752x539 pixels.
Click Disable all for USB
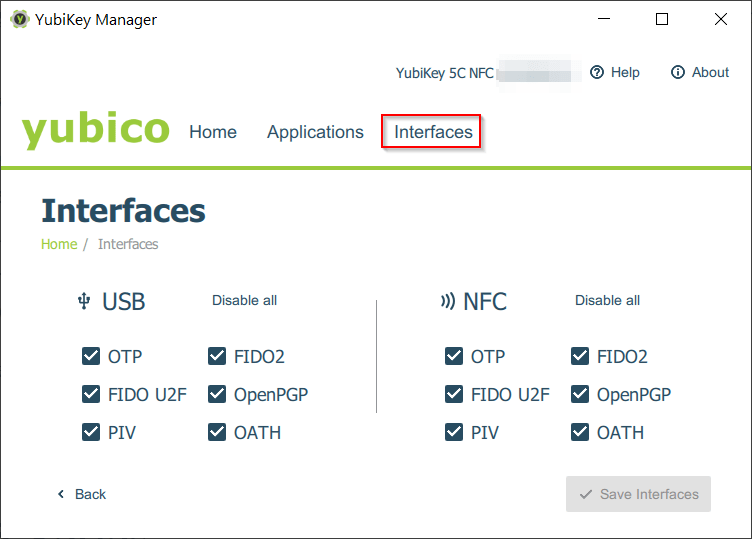tap(244, 300)
